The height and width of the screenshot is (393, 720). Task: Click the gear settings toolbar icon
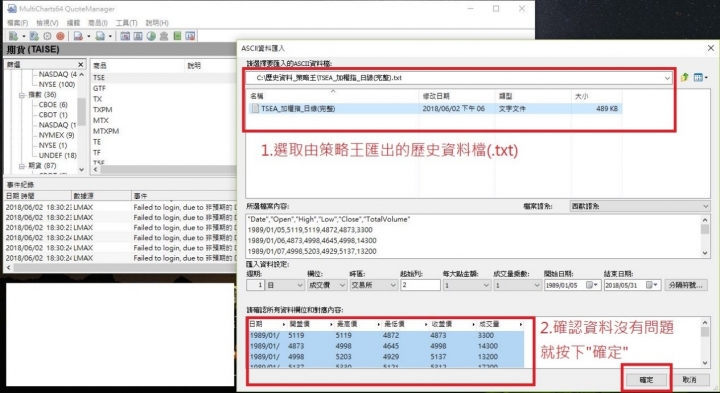tap(47, 36)
